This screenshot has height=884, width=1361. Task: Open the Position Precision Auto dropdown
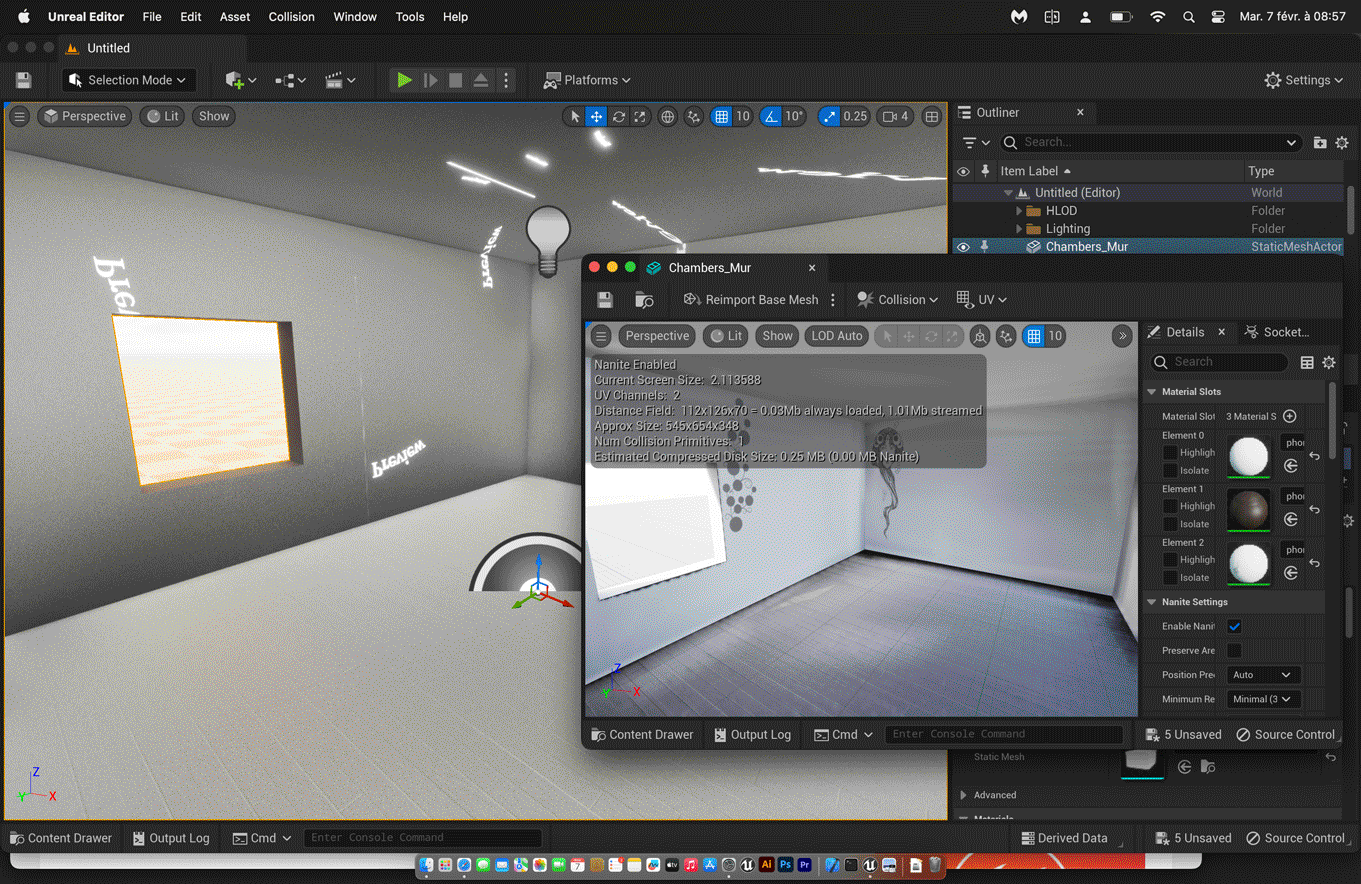pyautogui.click(x=1262, y=675)
